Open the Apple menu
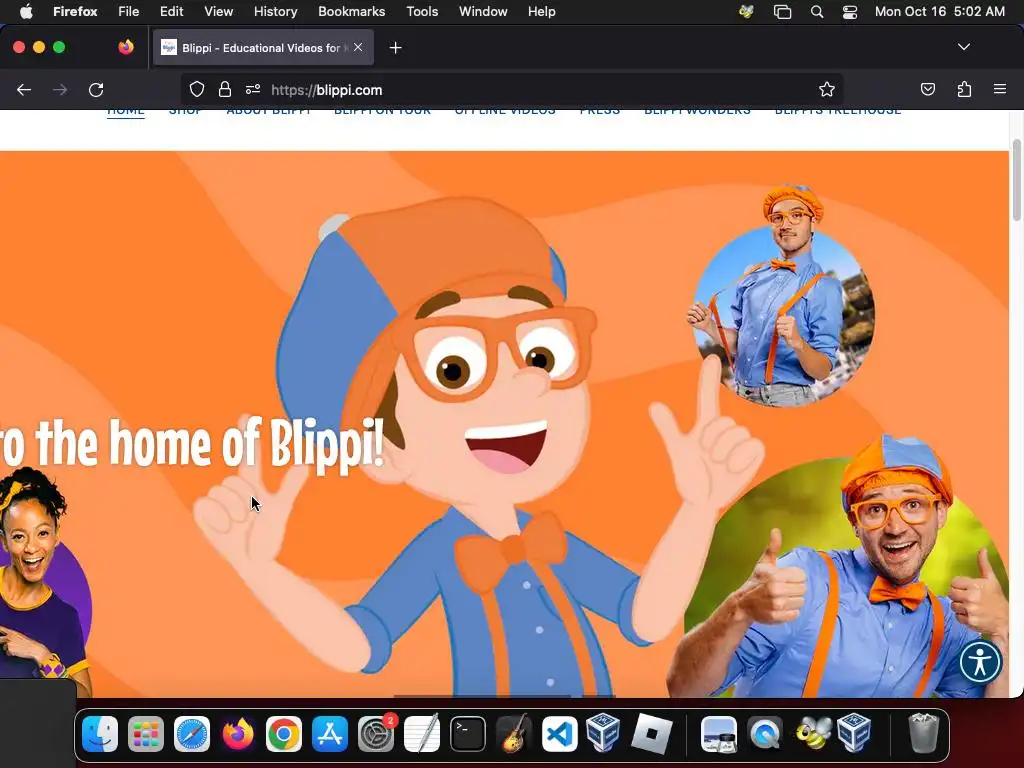The height and width of the screenshot is (768, 1024). coord(25,12)
